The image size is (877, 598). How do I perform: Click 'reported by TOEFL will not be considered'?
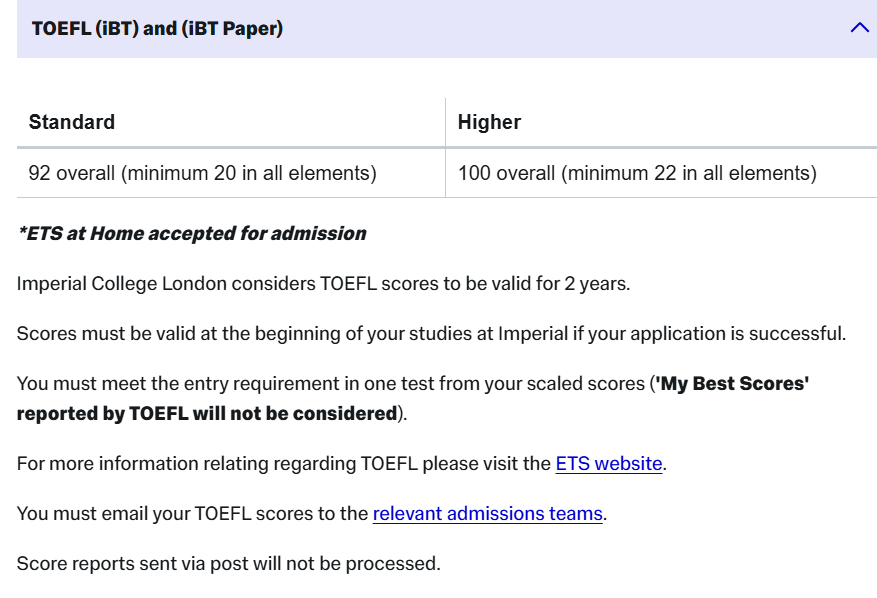(207, 413)
